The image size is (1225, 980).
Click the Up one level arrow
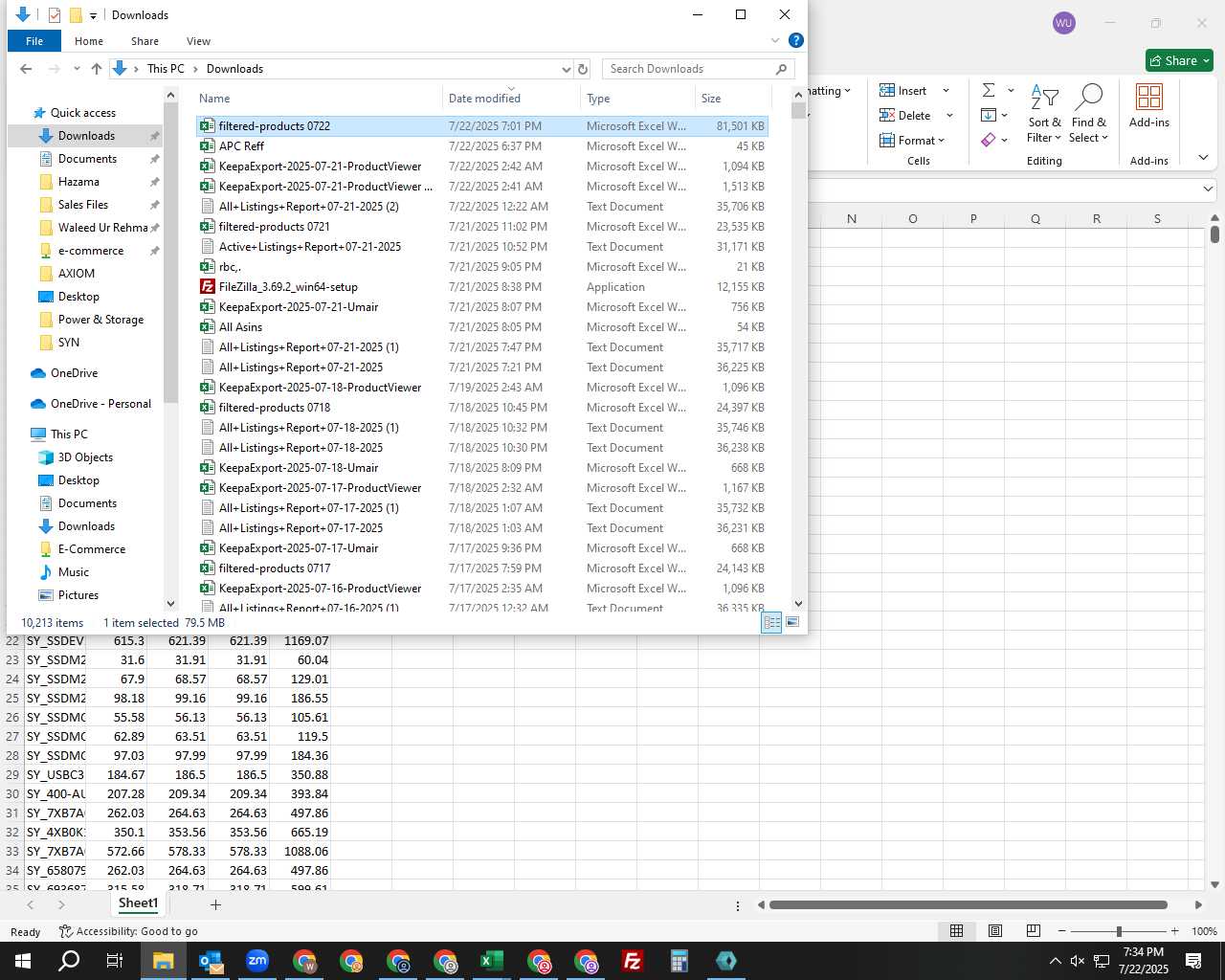(x=97, y=69)
